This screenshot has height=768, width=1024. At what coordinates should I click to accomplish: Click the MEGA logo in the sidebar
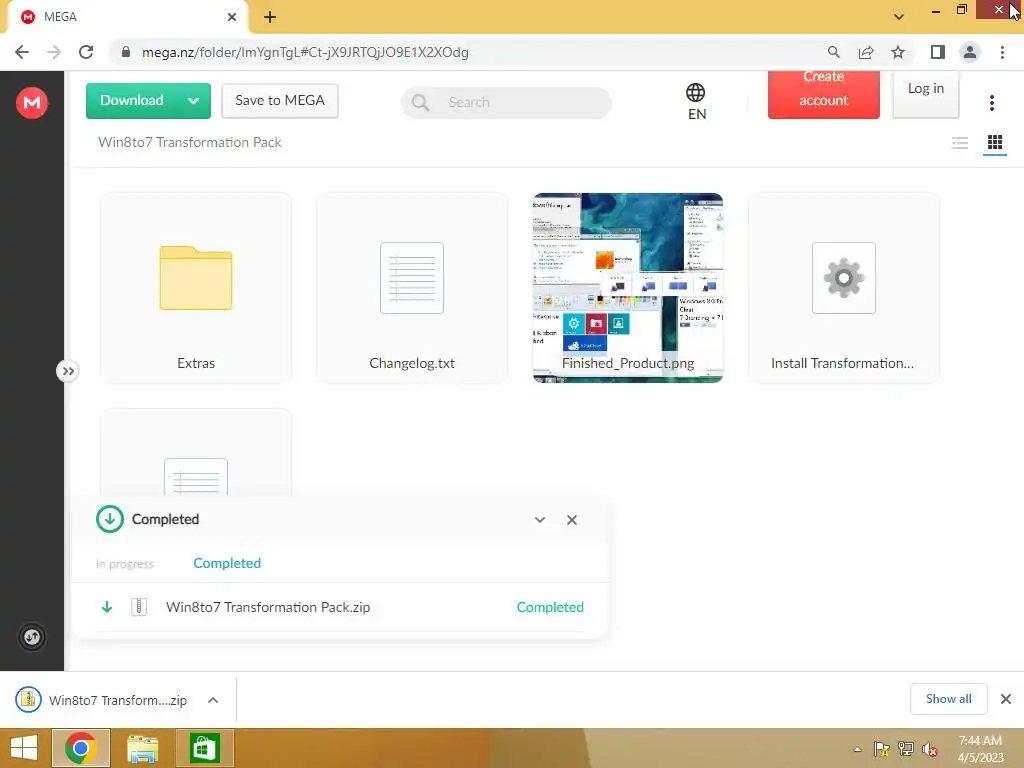point(31,103)
